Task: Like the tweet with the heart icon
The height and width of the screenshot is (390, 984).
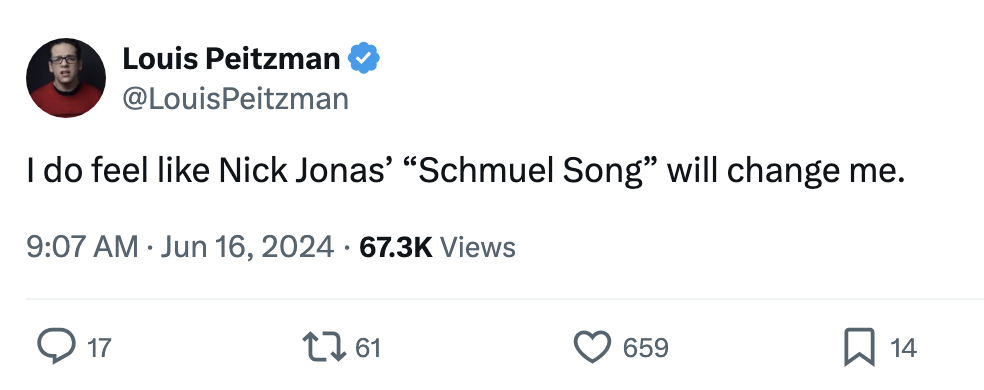Action: tap(592, 347)
